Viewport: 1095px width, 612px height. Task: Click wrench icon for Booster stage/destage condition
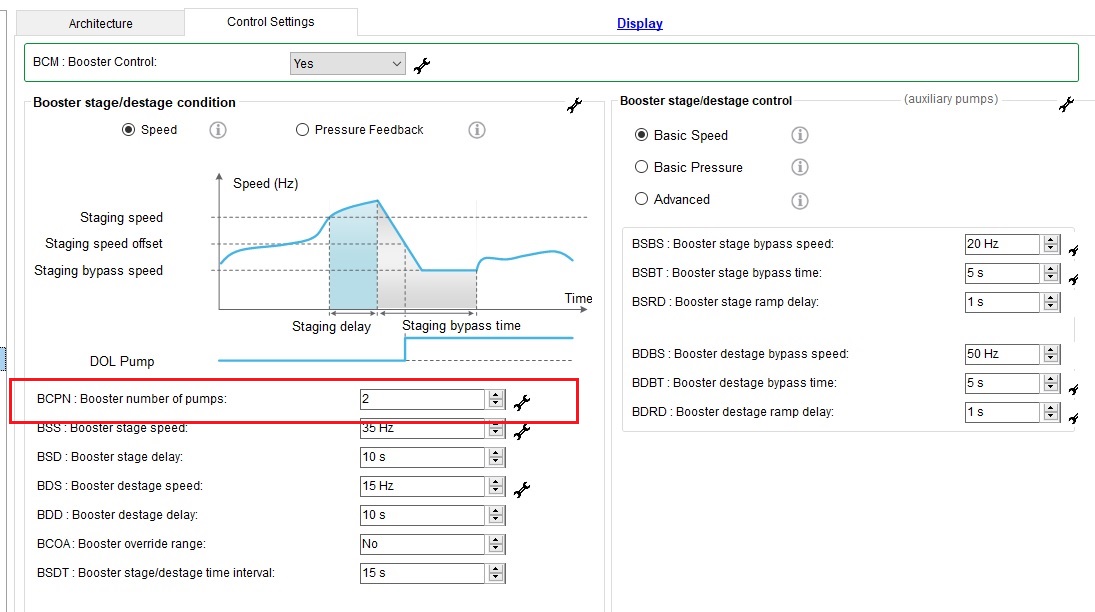click(x=575, y=105)
